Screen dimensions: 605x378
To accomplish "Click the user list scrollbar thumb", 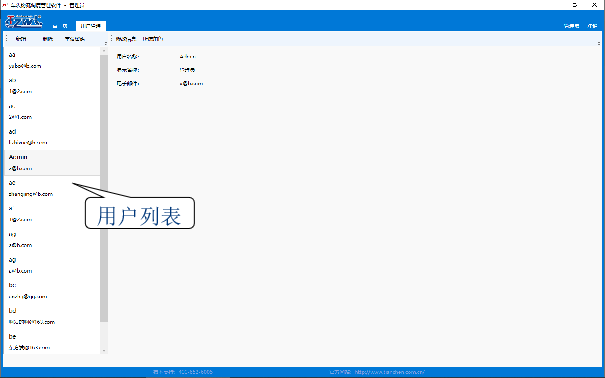I will [104, 188].
